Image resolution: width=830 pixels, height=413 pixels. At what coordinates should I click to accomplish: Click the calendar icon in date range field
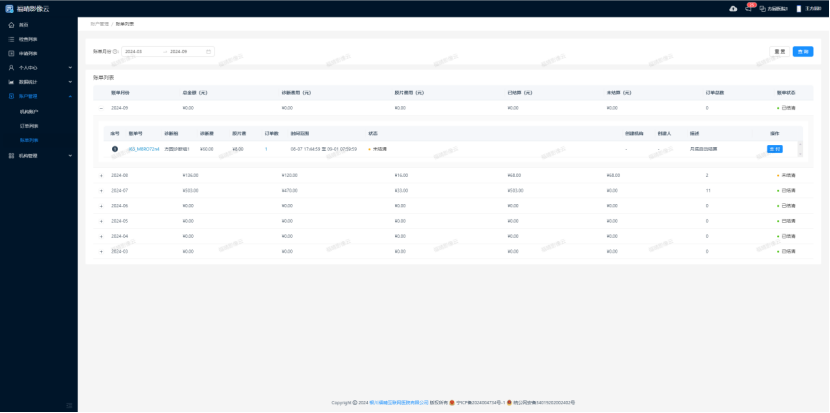tap(210, 51)
